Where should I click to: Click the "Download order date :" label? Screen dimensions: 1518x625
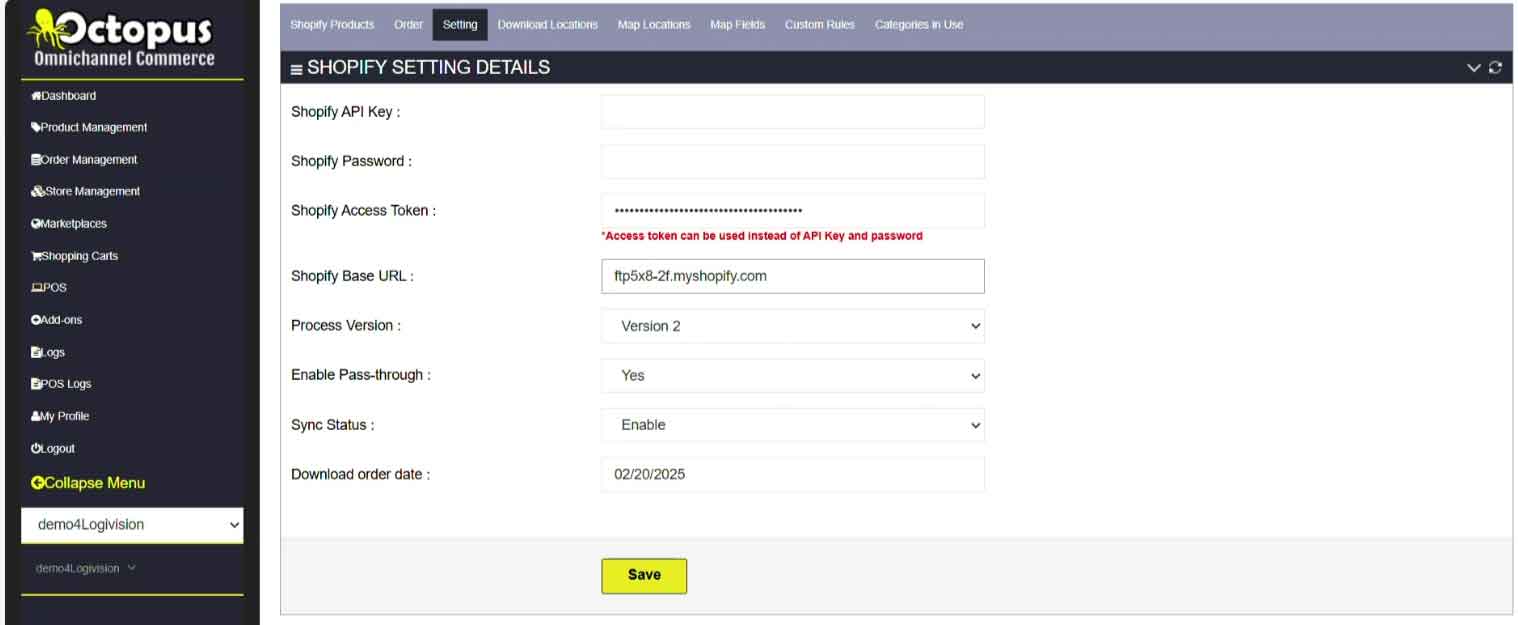[361, 475]
